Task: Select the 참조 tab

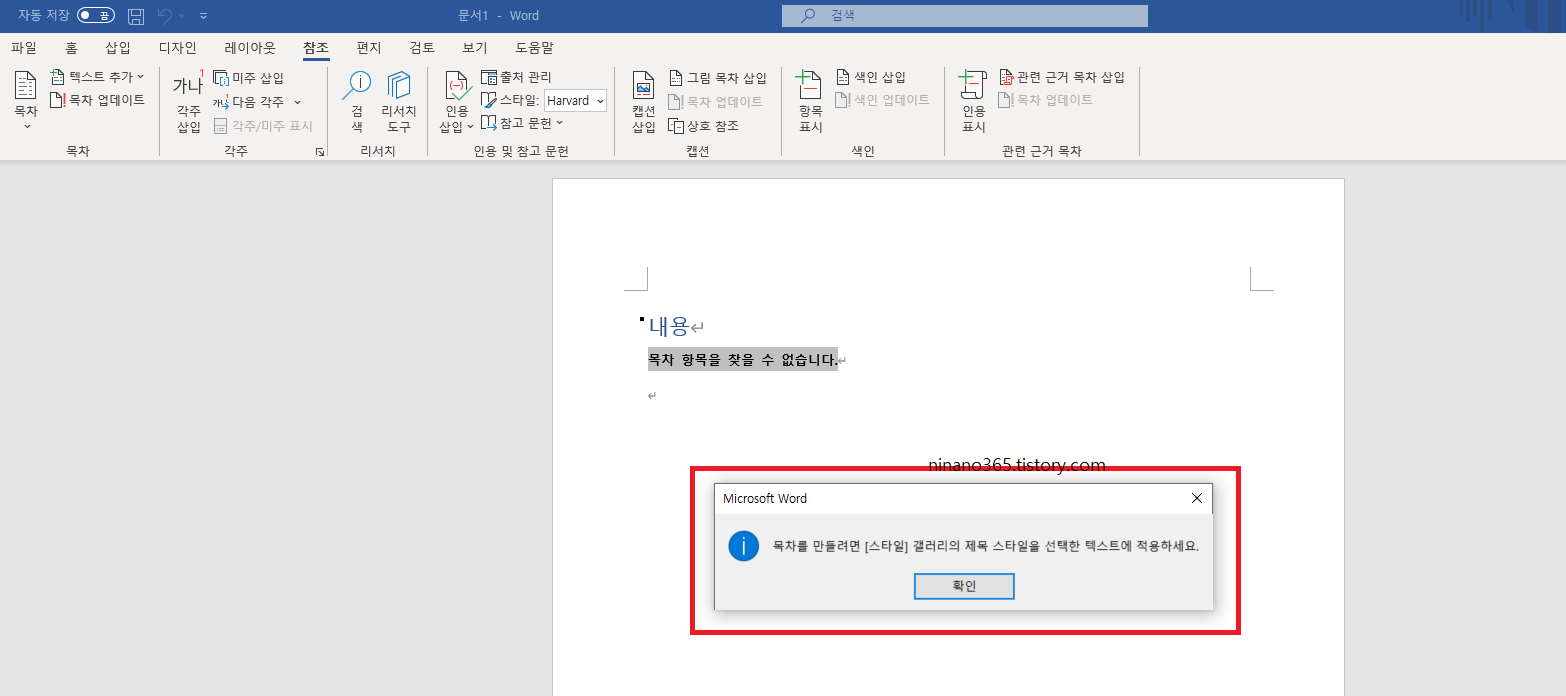Action: click(316, 47)
